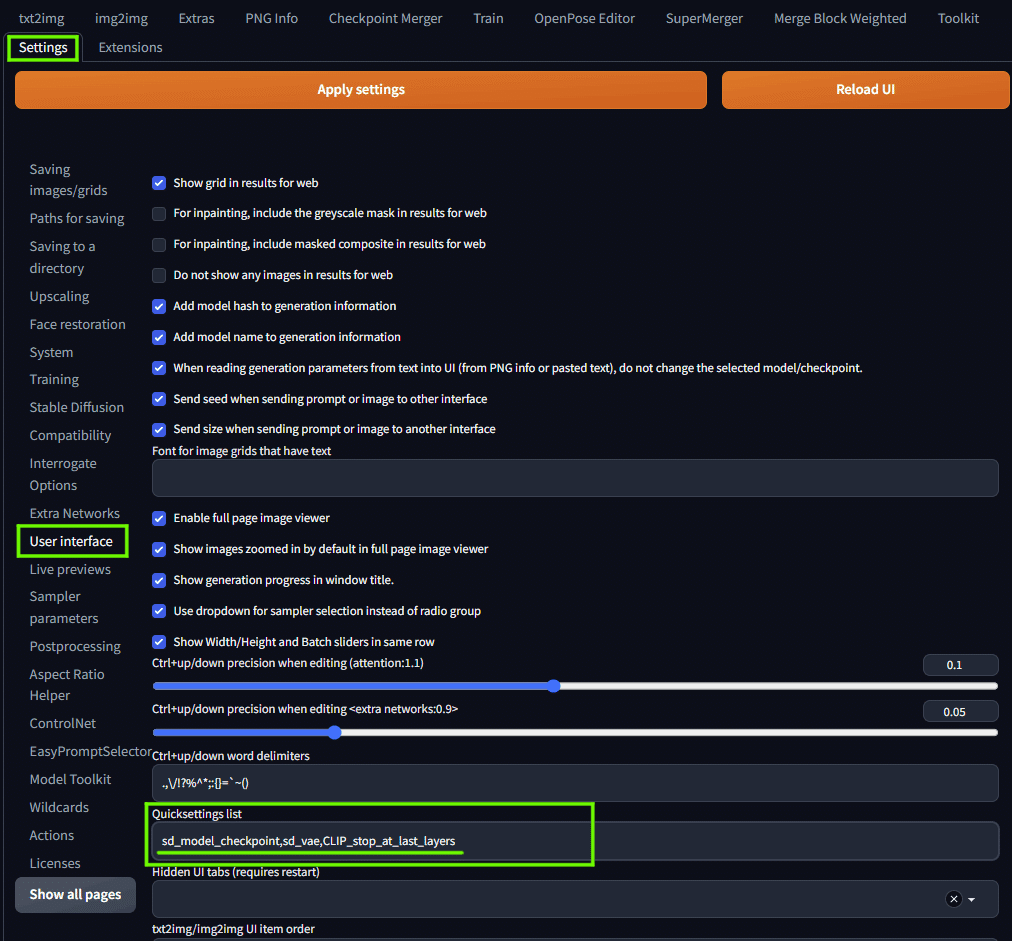This screenshot has width=1012, height=941.
Task: Toggle Width/Height and Batch sliders same row
Action: (x=159, y=642)
